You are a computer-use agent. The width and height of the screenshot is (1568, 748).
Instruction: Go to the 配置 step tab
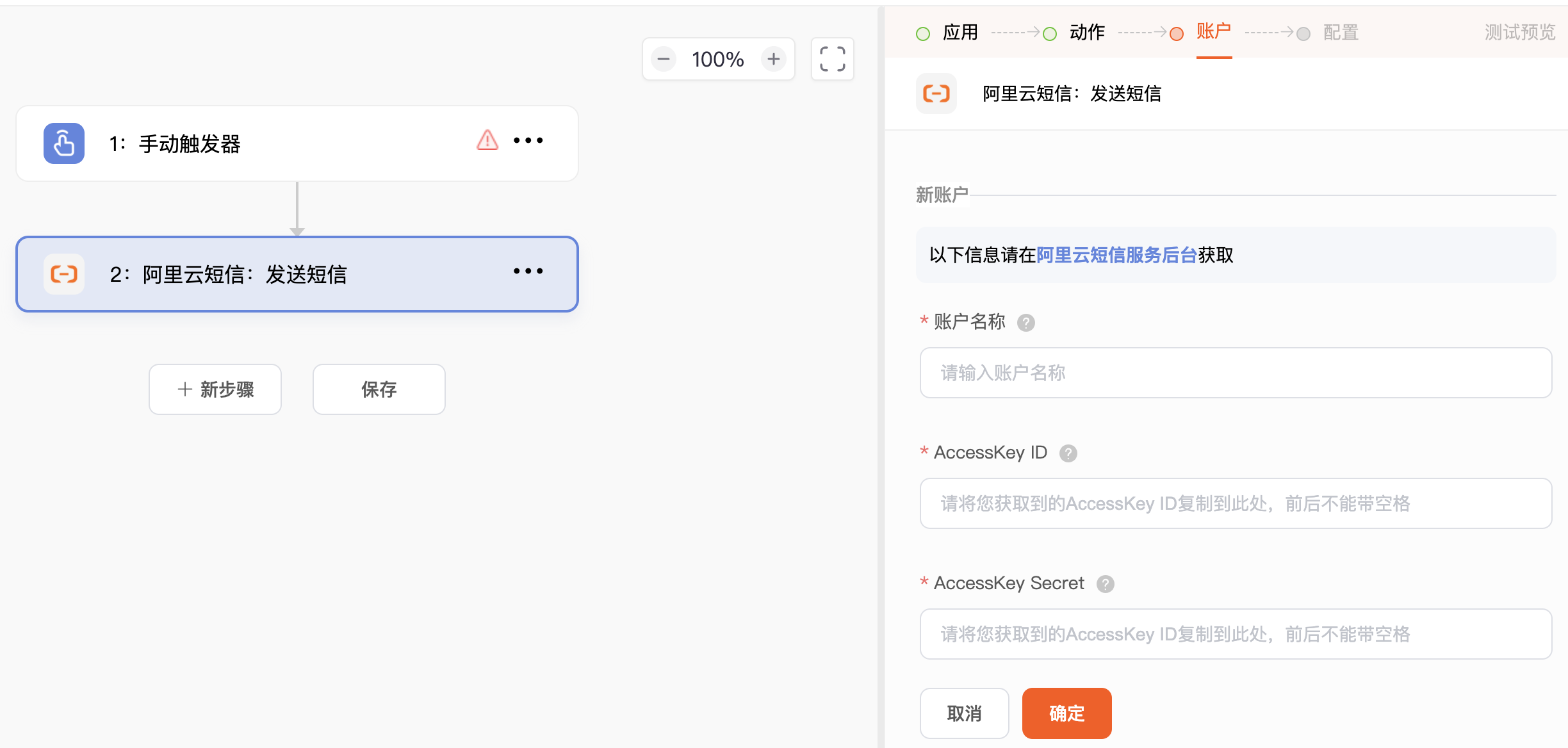[1341, 32]
